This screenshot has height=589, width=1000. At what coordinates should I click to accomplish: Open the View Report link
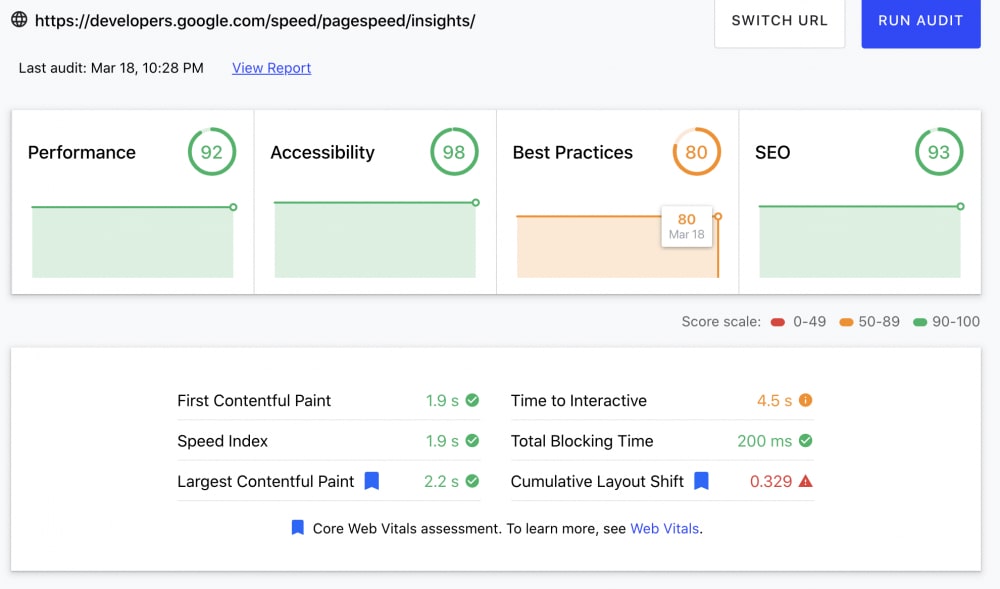[x=271, y=68]
